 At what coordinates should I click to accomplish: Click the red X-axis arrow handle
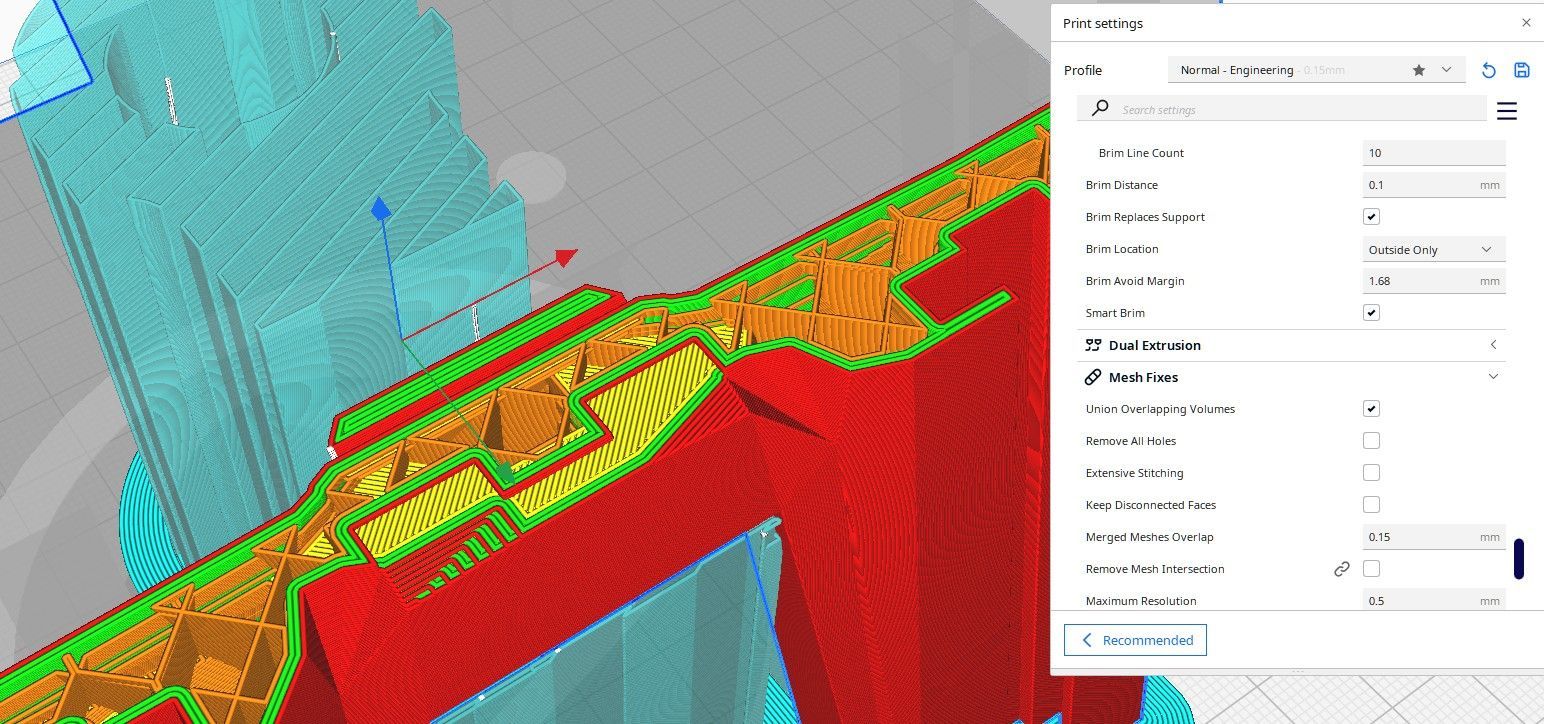pyautogui.click(x=566, y=258)
